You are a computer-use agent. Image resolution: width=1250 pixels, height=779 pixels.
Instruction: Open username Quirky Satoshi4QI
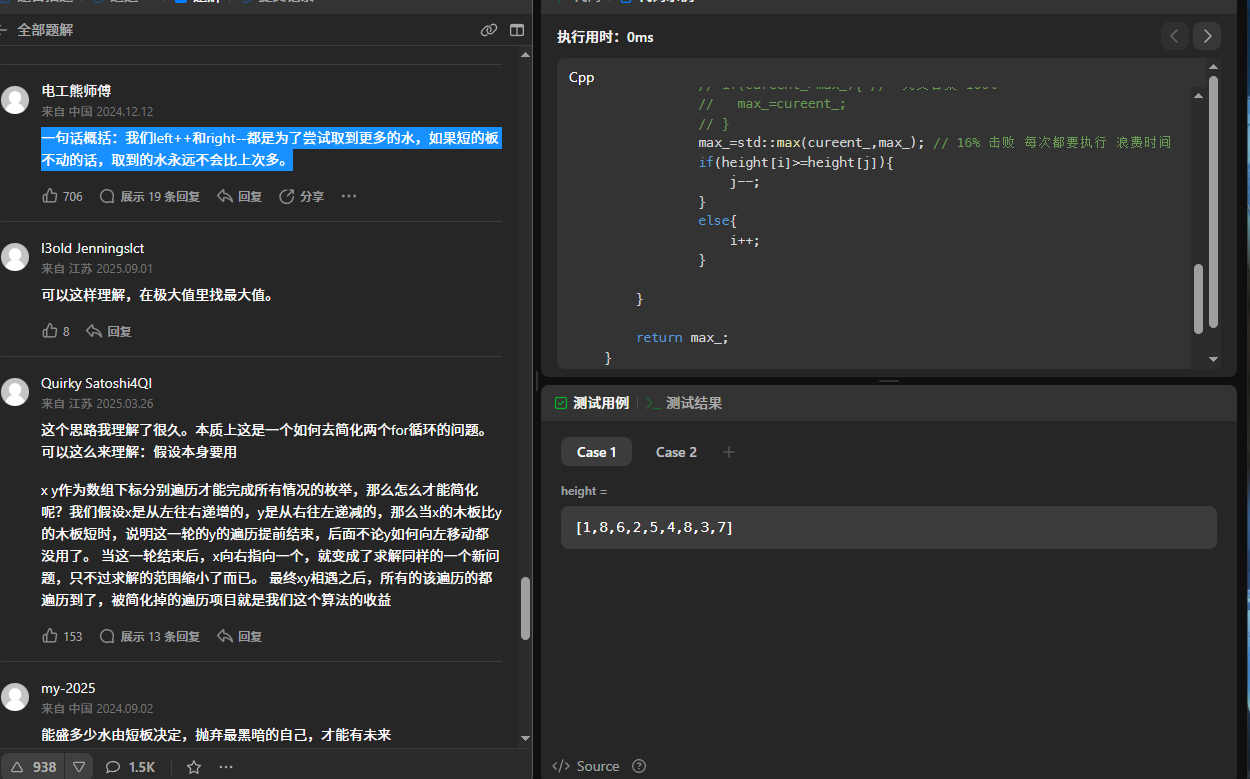pos(97,383)
